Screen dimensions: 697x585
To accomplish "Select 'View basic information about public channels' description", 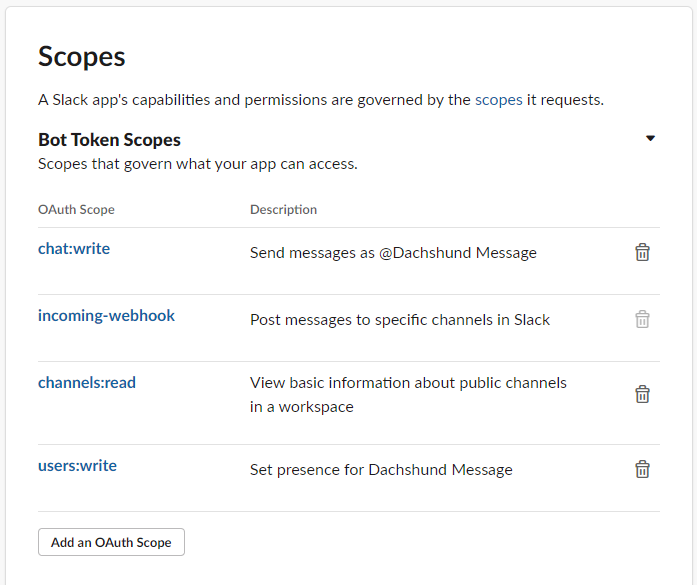I will (409, 395).
